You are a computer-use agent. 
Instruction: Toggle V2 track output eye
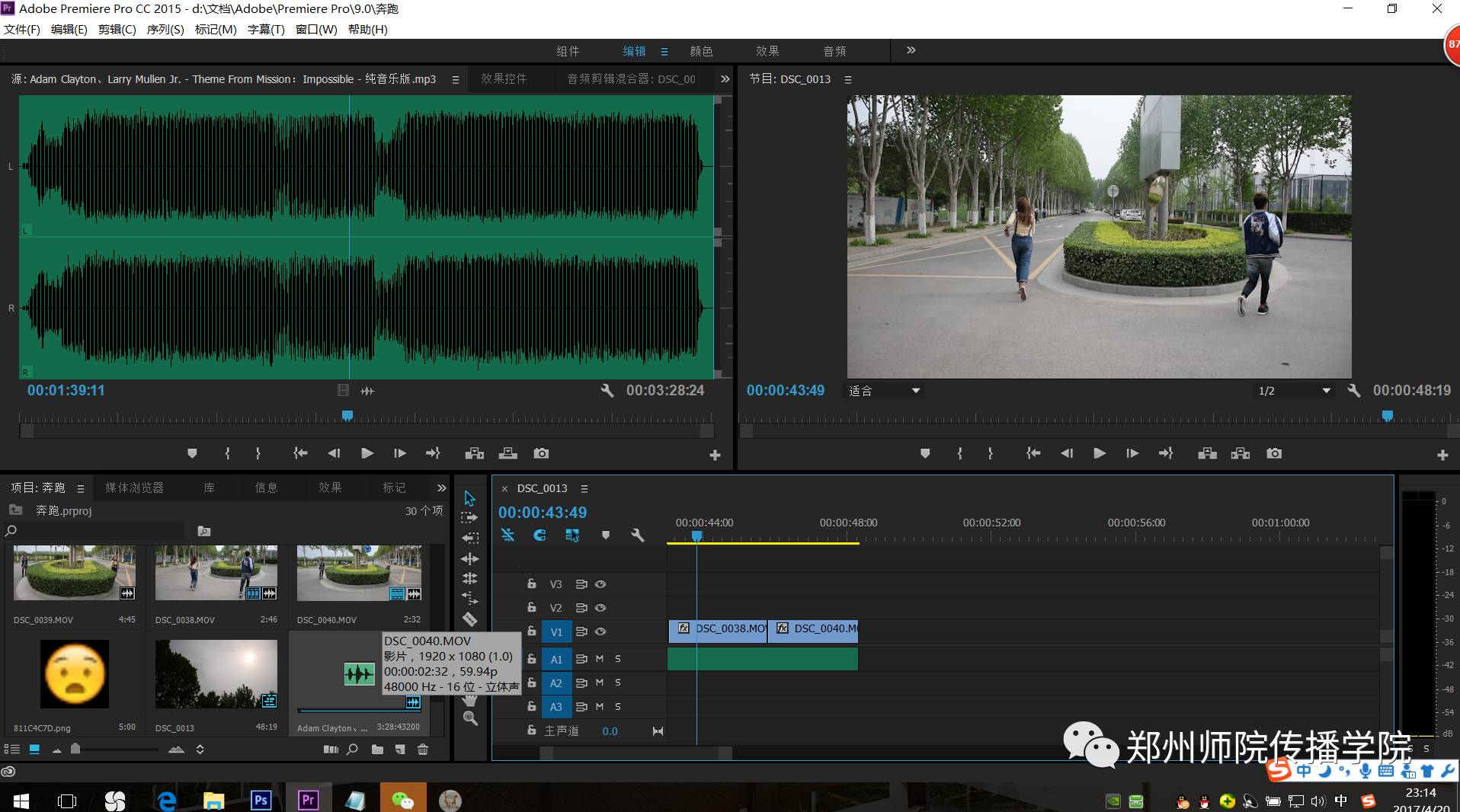click(600, 608)
